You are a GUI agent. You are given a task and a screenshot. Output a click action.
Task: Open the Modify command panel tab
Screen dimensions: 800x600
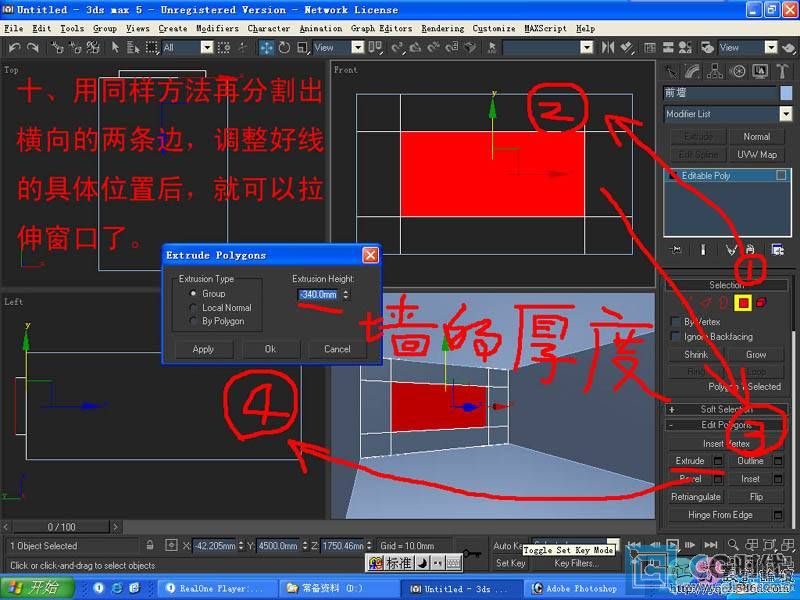pos(692,71)
